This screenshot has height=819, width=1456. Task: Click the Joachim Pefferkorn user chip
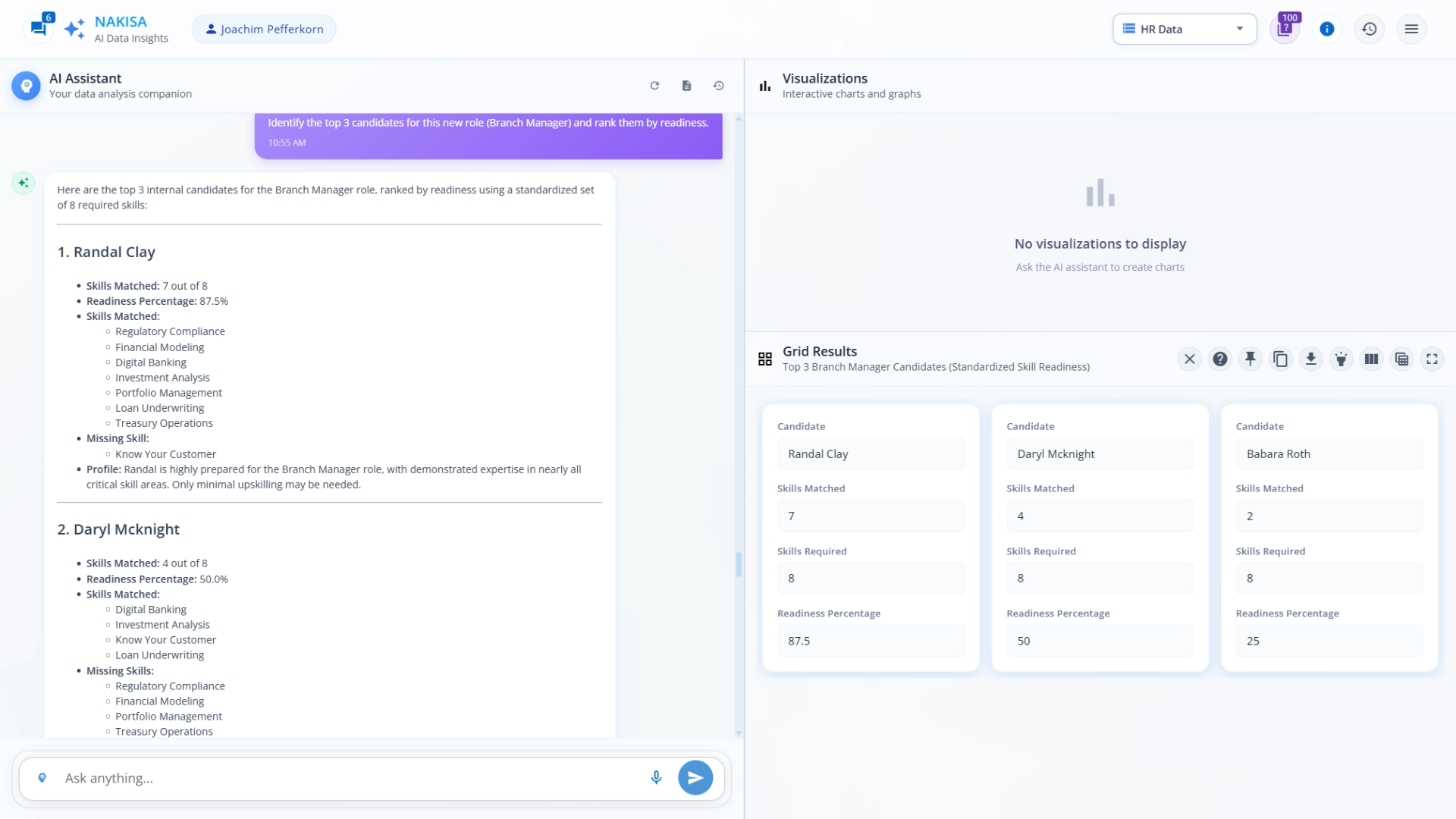tap(264, 29)
